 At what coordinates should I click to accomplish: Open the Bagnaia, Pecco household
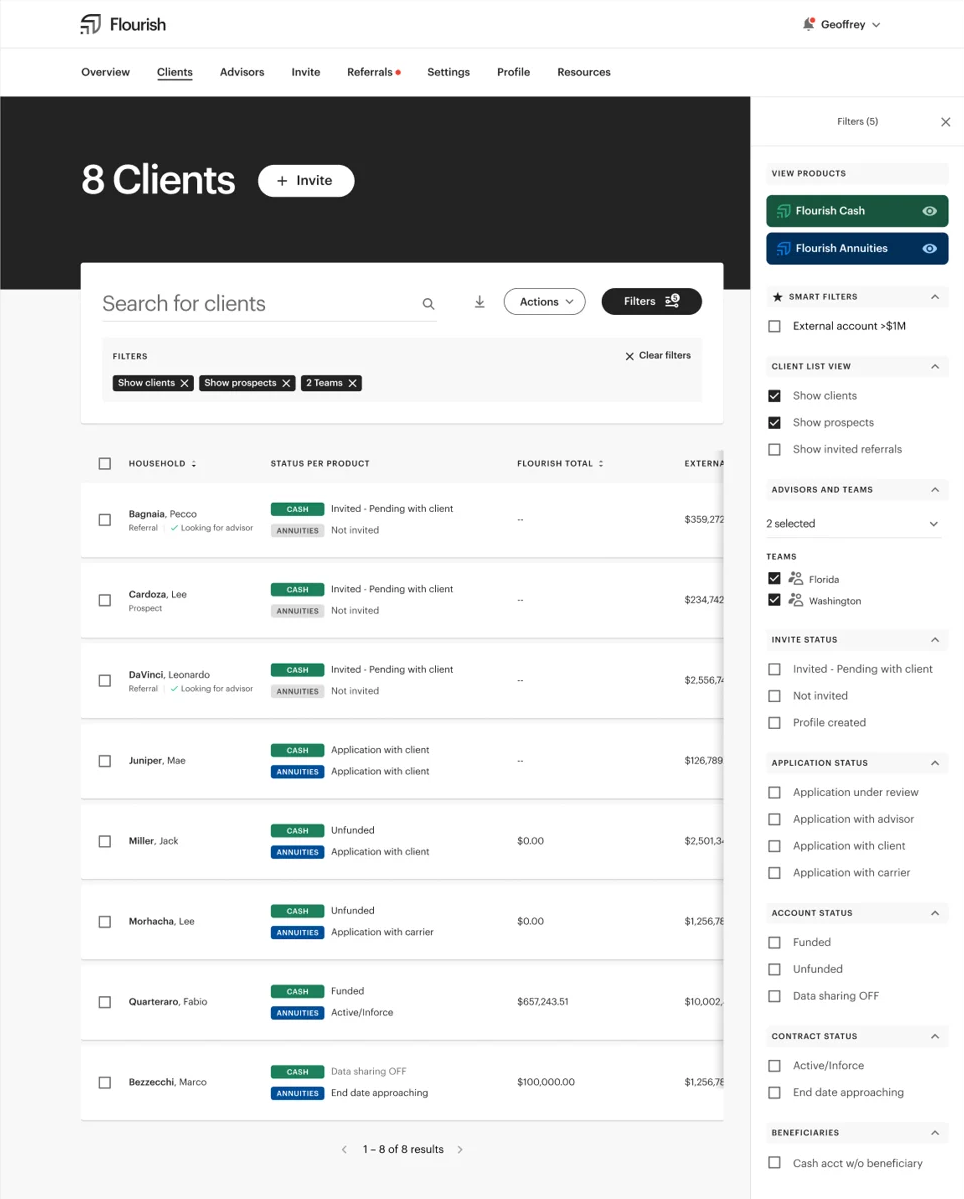(x=163, y=514)
